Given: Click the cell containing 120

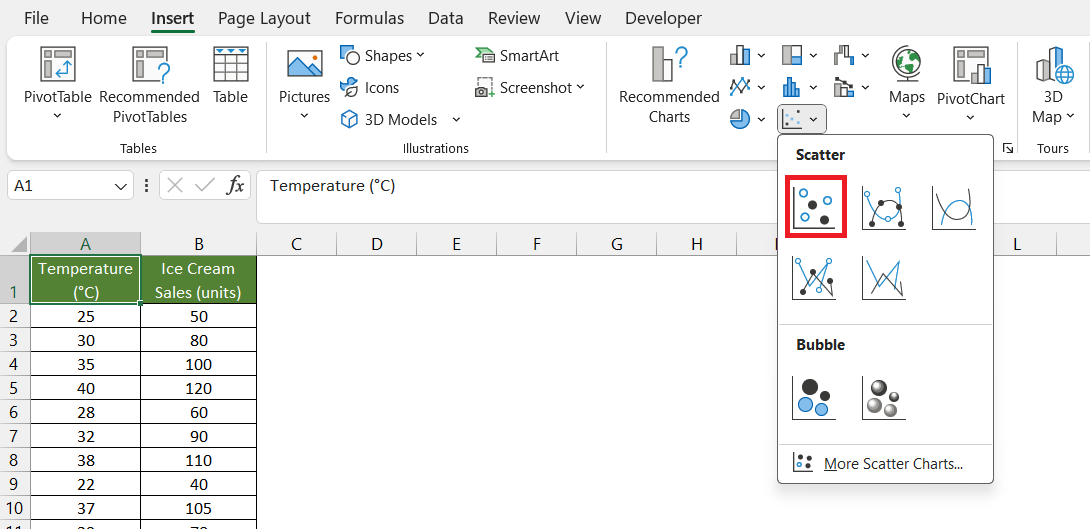Looking at the screenshot, I should pyautogui.click(x=199, y=389).
